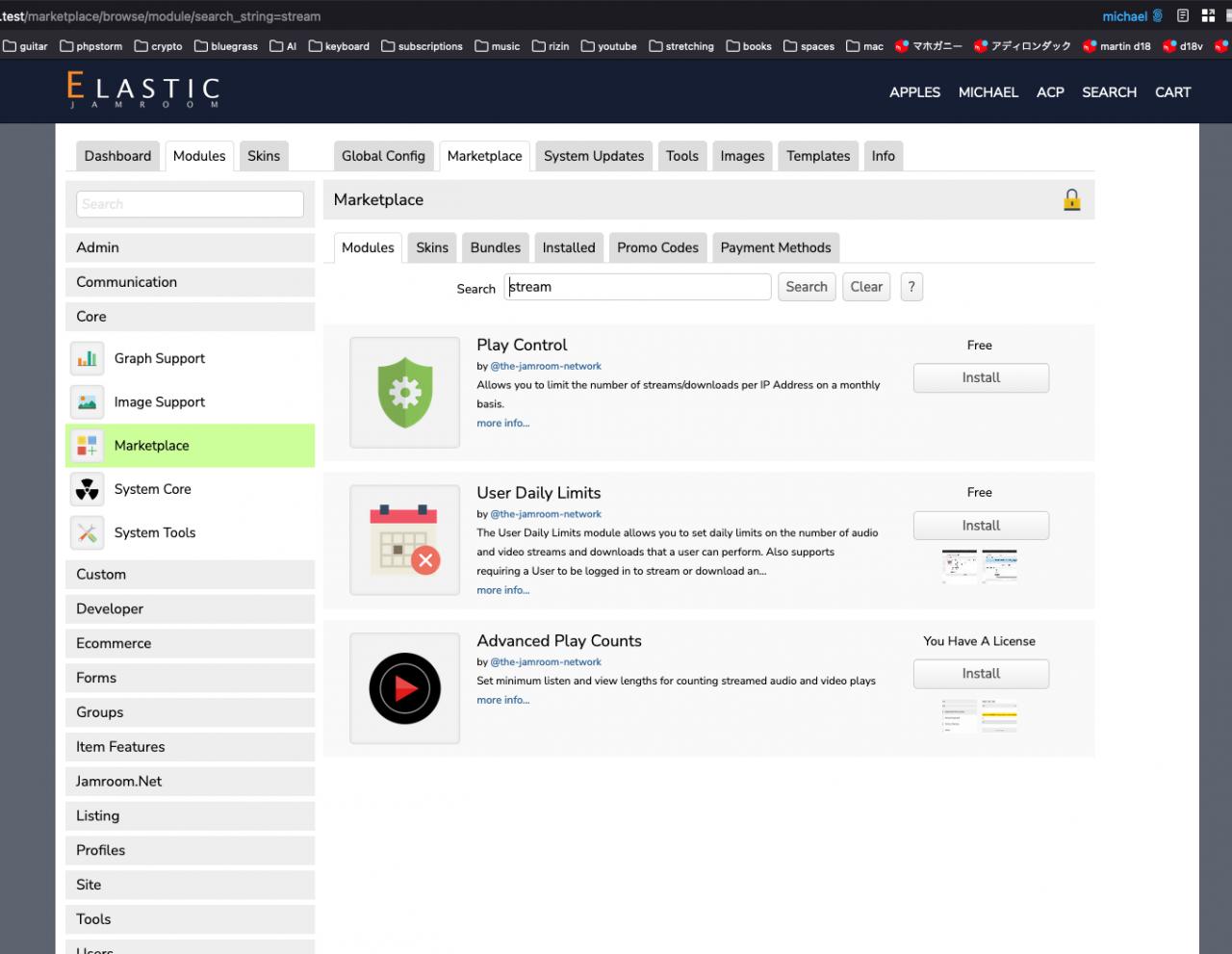Image resolution: width=1232 pixels, height=954 pixels.
Task: Click the question mark help button
Action: click(x=911, y=287)
